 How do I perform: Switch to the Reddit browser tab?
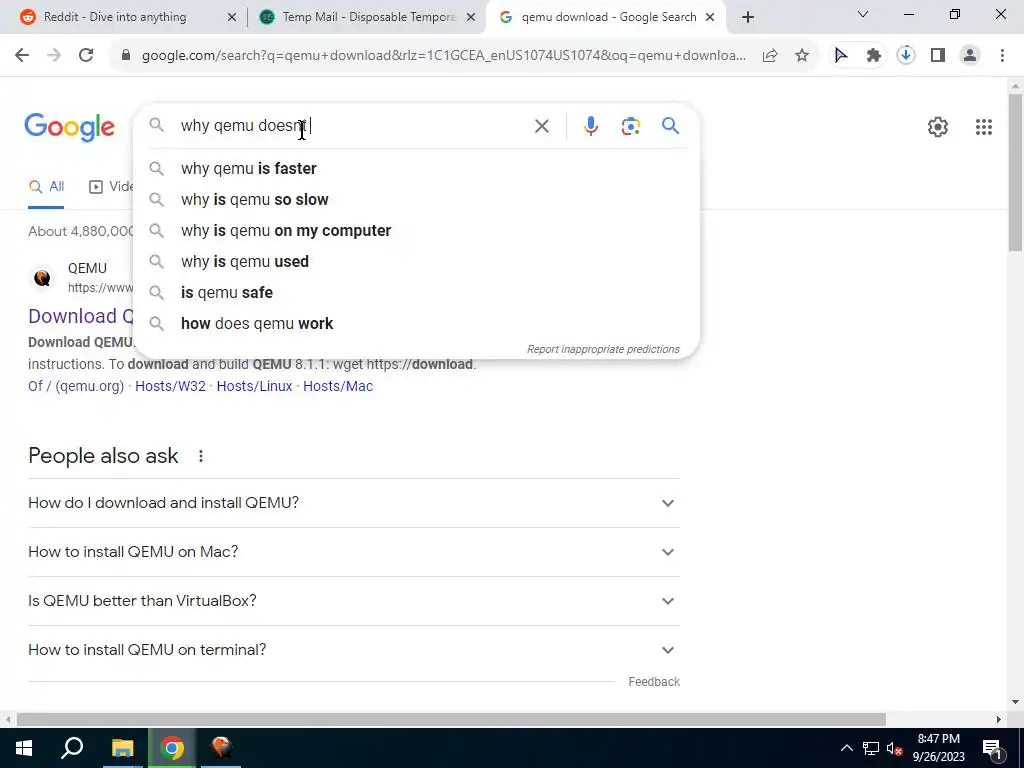(127, 17)
